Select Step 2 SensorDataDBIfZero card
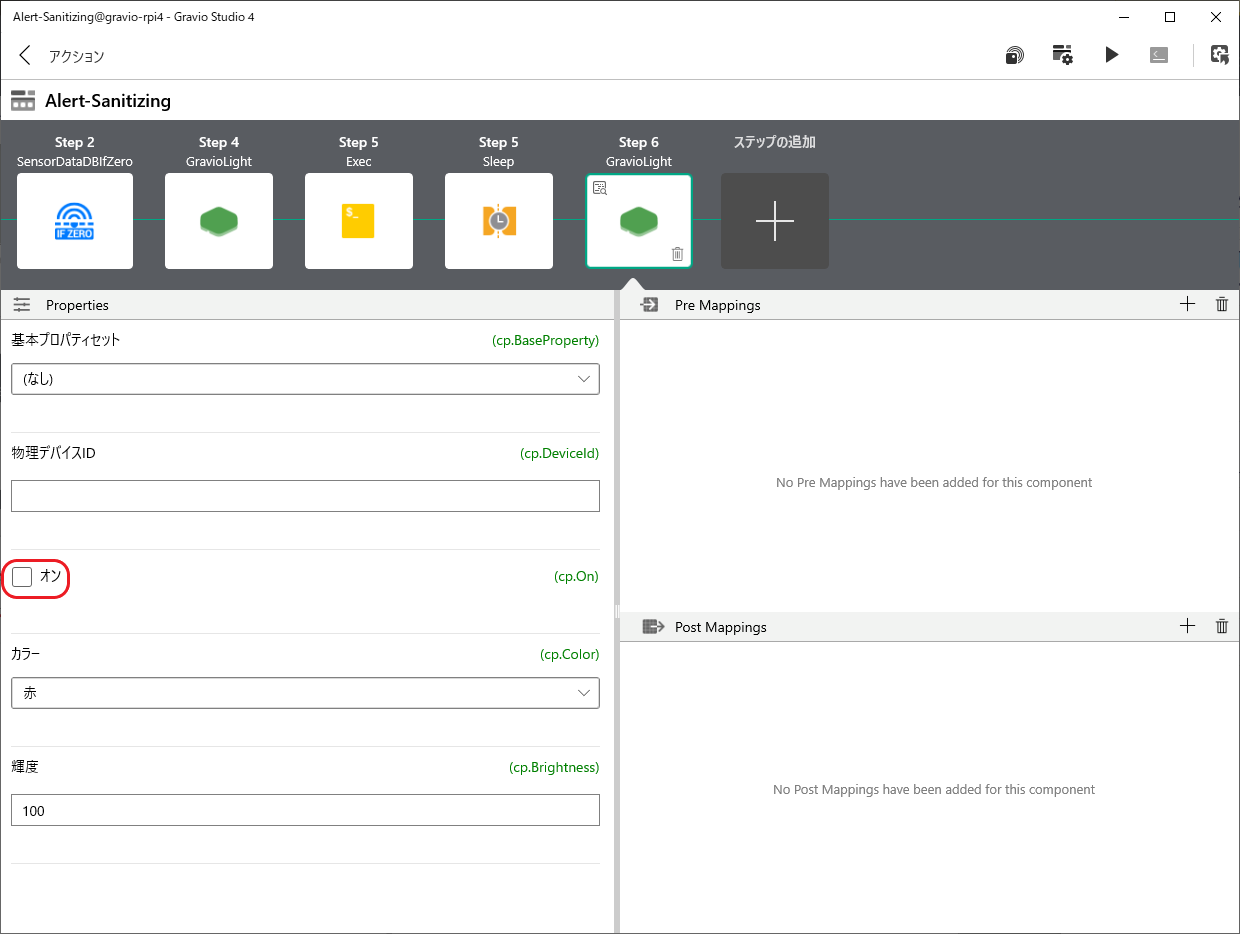 [75, 221]
